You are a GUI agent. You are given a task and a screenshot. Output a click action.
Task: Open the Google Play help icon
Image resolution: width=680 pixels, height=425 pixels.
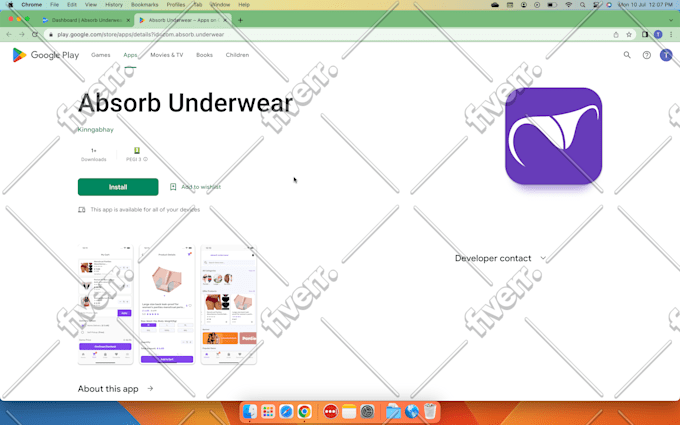coord(646,55)
